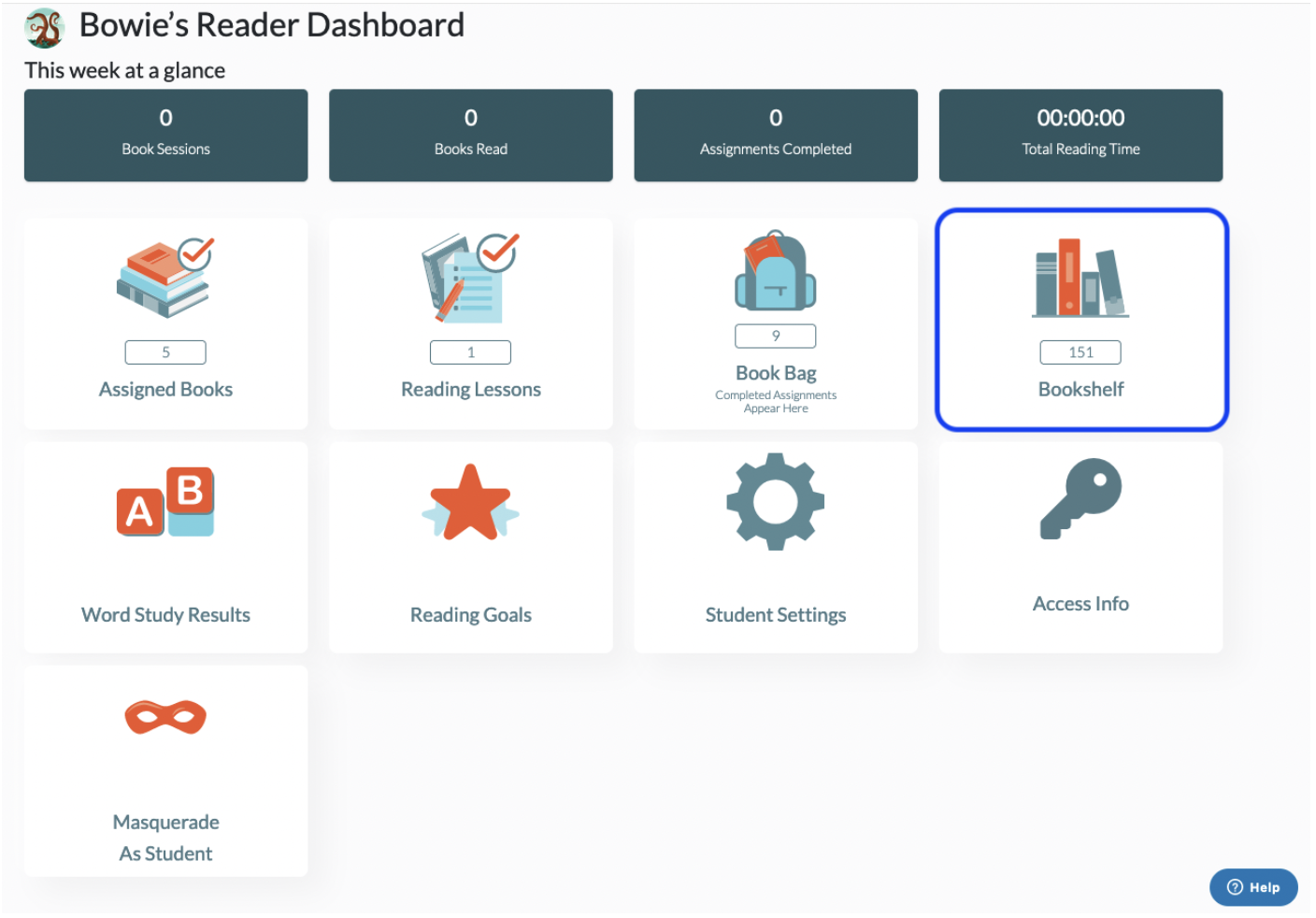This screenshot has height=918, width=1316.
Task: Click the Assignments Completed stat tile
Action: click(776, 136)
